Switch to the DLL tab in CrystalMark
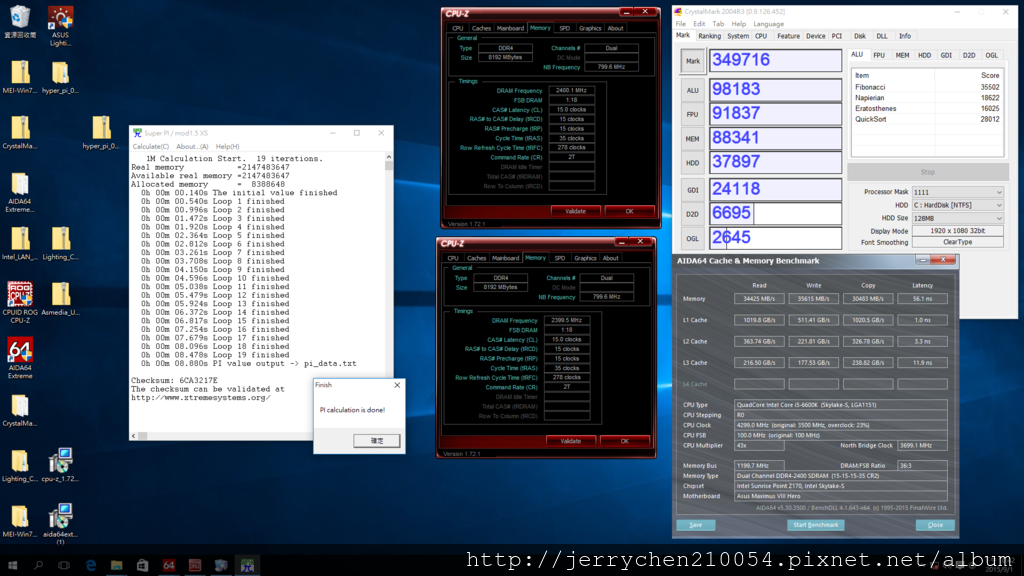The width and height of the screenshot is (1024, 576). 882,37
